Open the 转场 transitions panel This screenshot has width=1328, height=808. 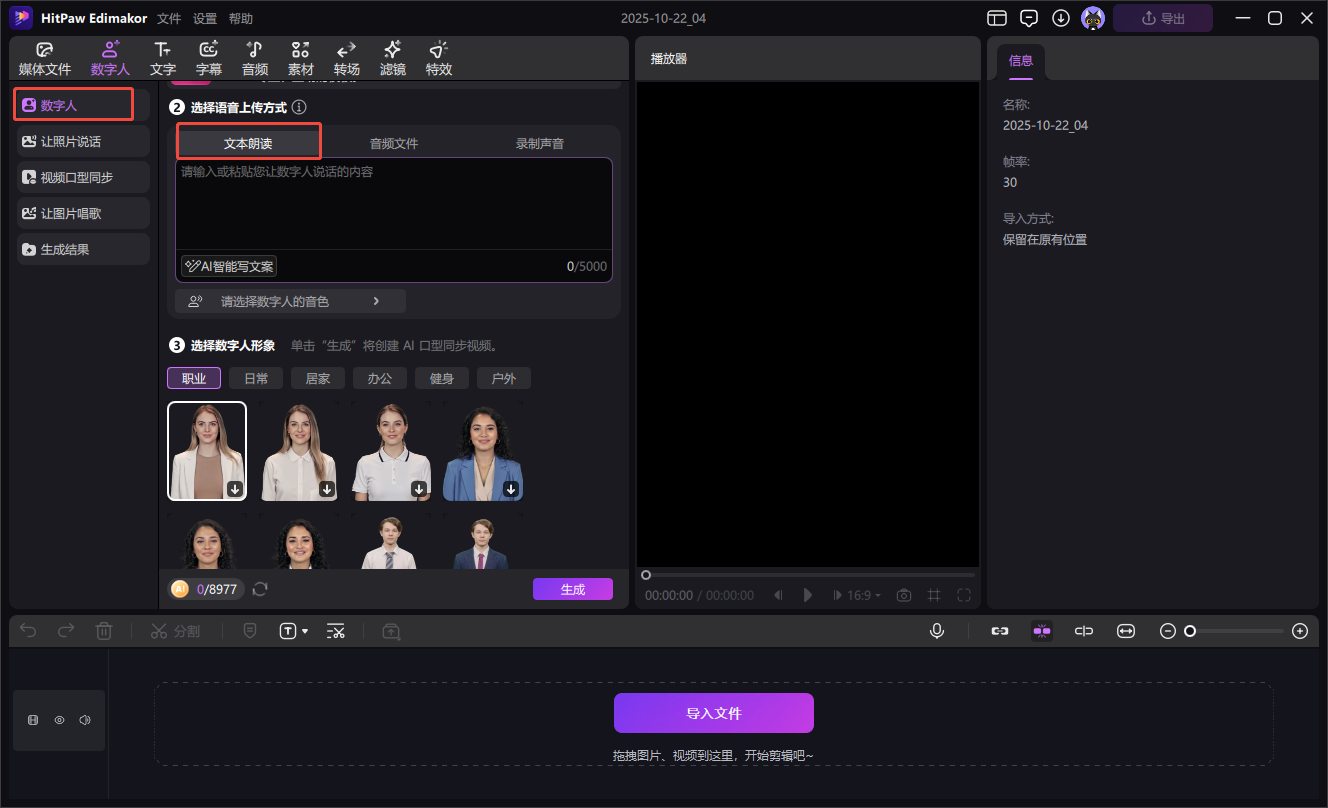click(x=346, y=57)
